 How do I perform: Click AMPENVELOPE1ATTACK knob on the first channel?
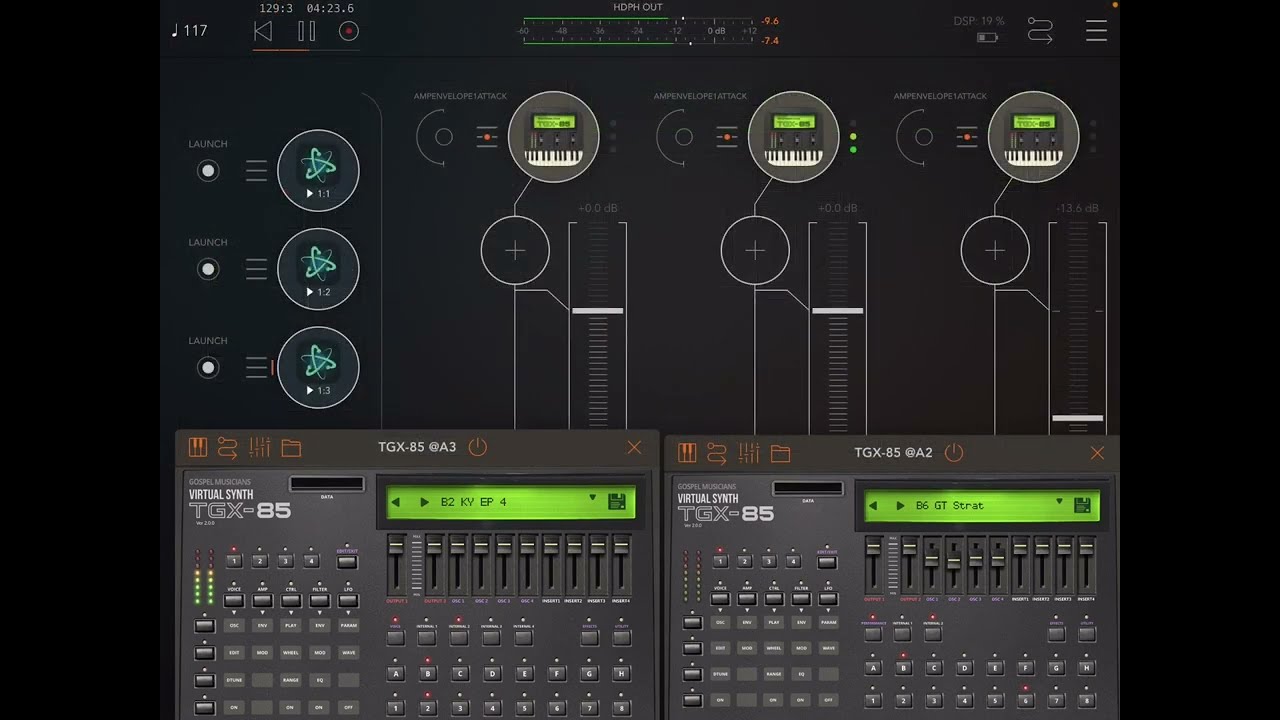[x=443, y=137]
